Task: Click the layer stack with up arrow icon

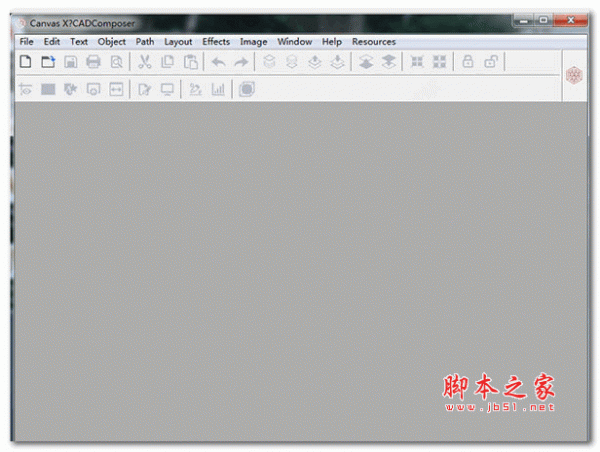Action: [x=315, y=62]
